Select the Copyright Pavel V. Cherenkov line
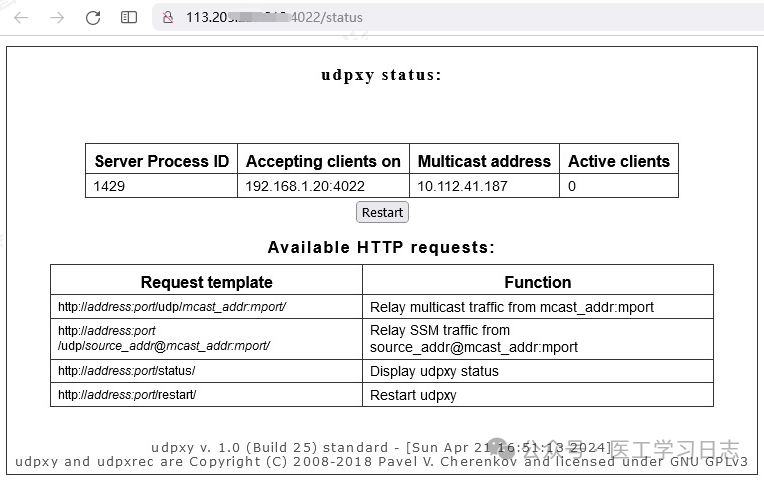Image resolution: width=764 pixels, height=480 pixels. [381, 461]
